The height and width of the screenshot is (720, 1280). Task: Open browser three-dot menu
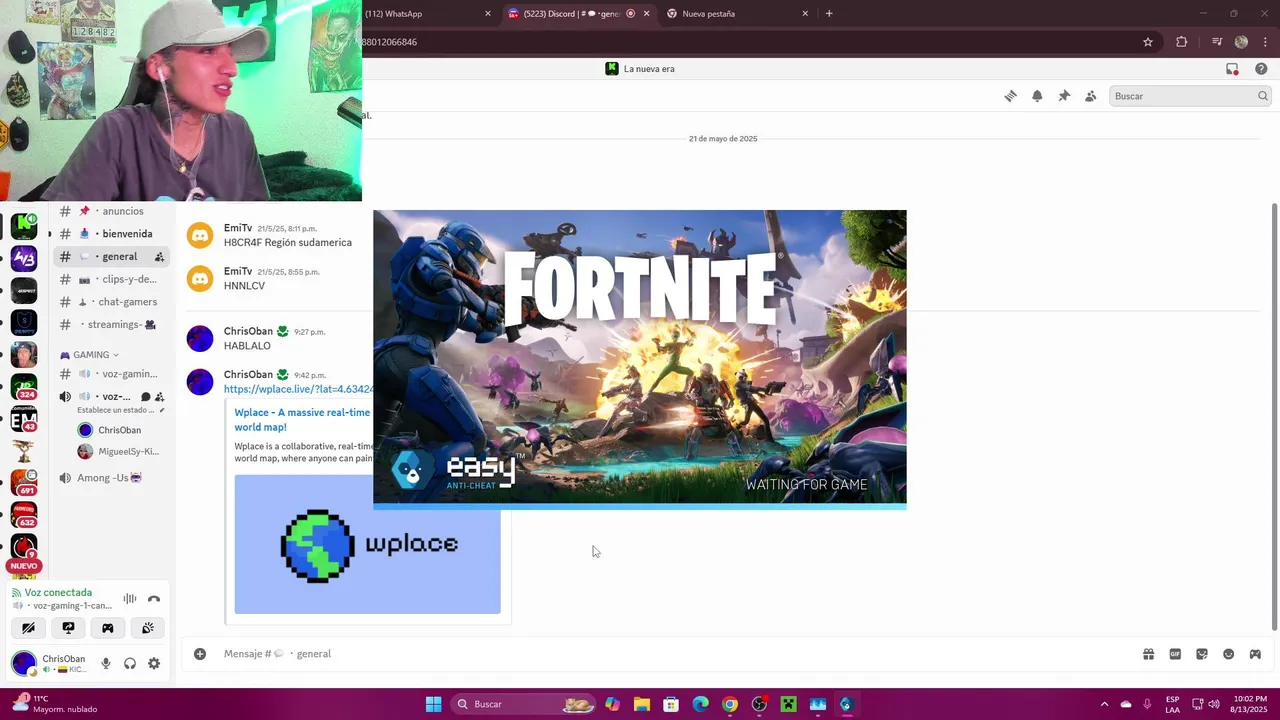(x=1266, y=42)
